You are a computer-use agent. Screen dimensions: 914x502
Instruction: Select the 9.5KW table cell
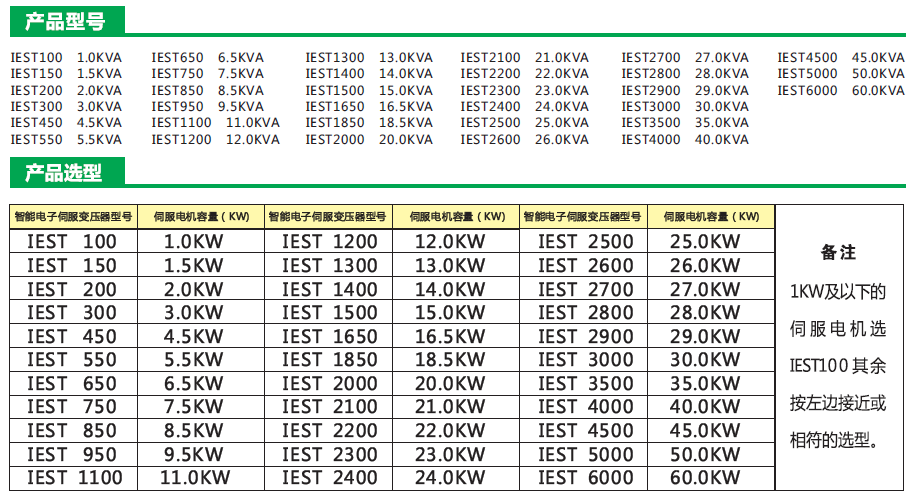click(x=194, y=454)
